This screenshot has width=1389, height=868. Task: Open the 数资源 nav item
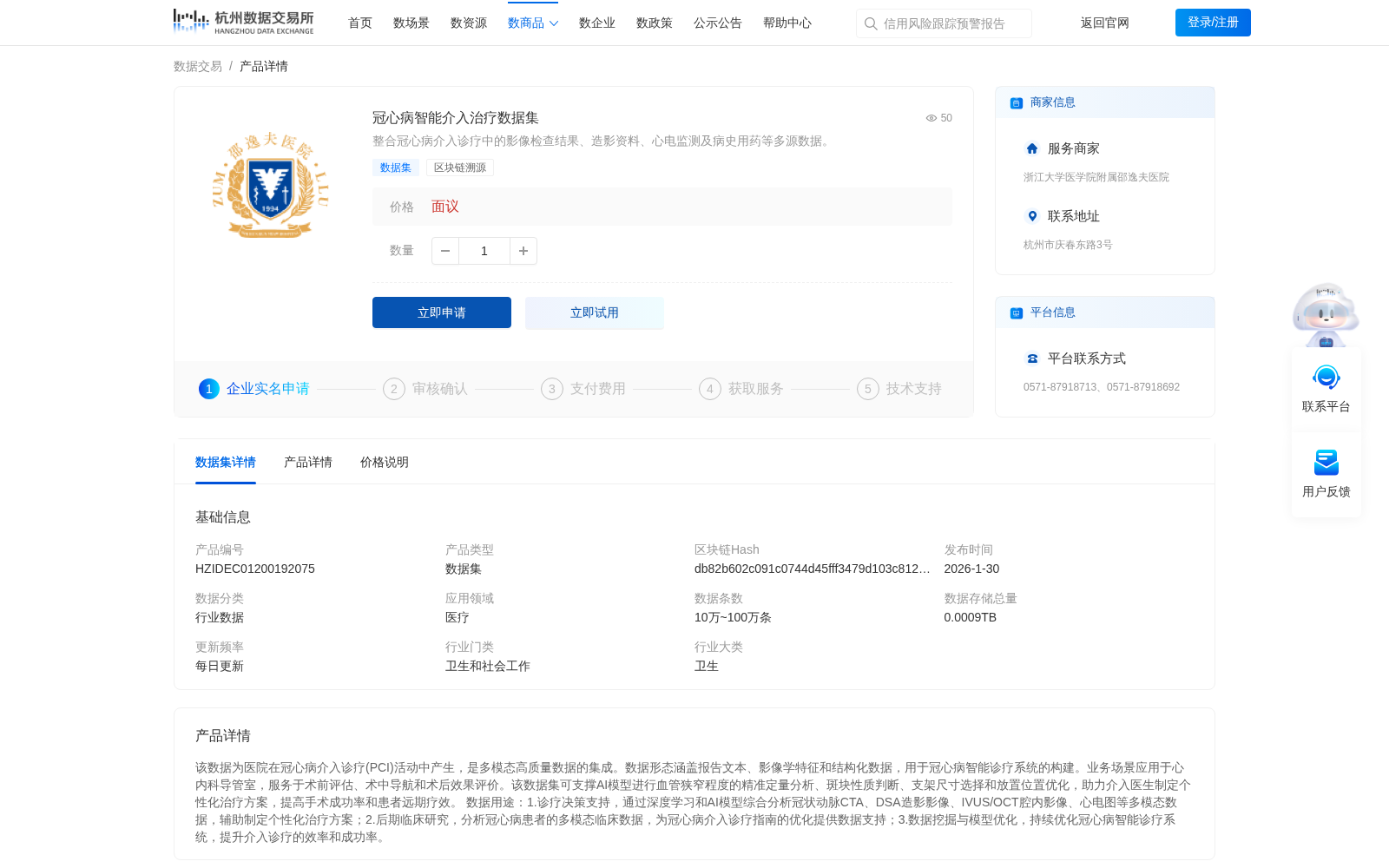(469, 23)
